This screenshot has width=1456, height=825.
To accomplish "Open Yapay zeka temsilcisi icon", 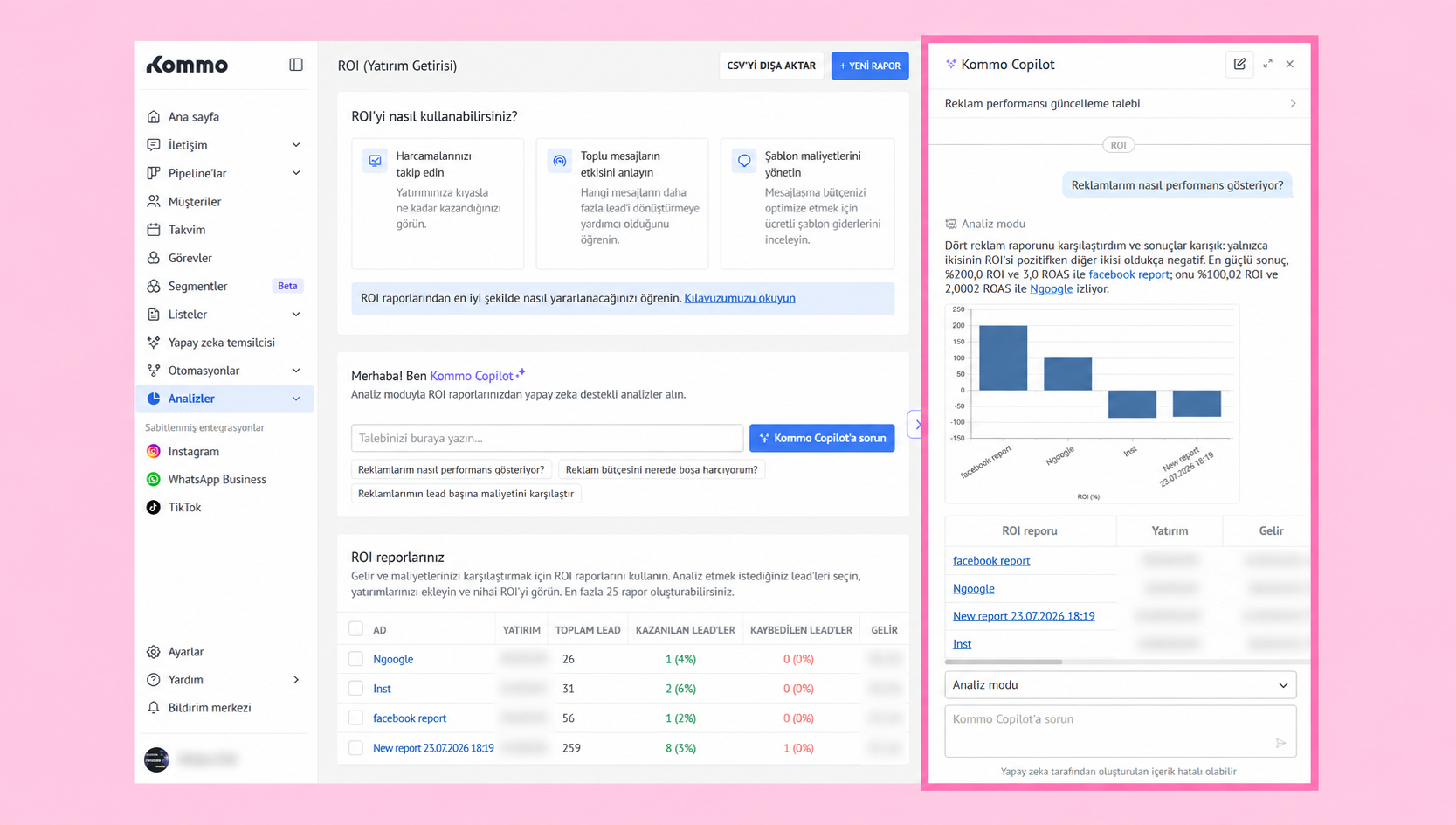I will click(154, 342).
